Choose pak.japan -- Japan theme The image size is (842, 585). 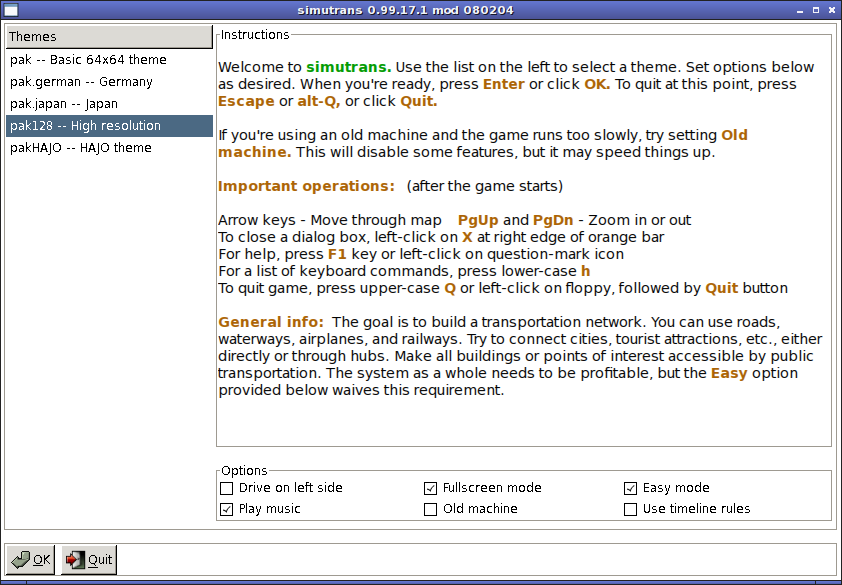pyautogui.click(x=110, y=104)
